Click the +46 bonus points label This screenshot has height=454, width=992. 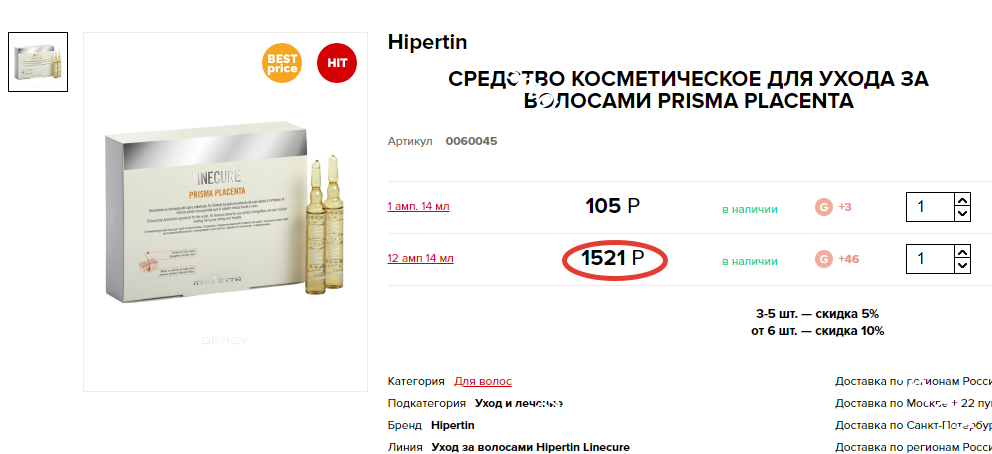tap(848, 259)
